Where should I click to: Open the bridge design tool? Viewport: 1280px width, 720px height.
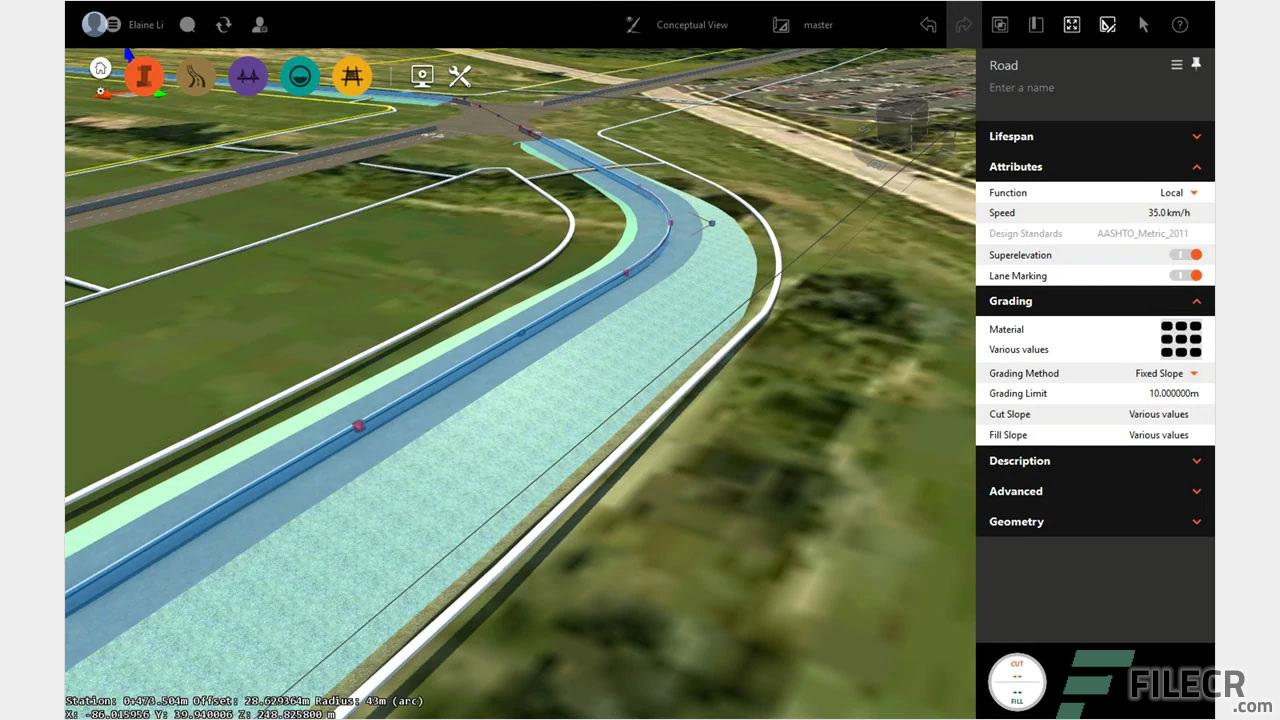click(x=248, y=75)
